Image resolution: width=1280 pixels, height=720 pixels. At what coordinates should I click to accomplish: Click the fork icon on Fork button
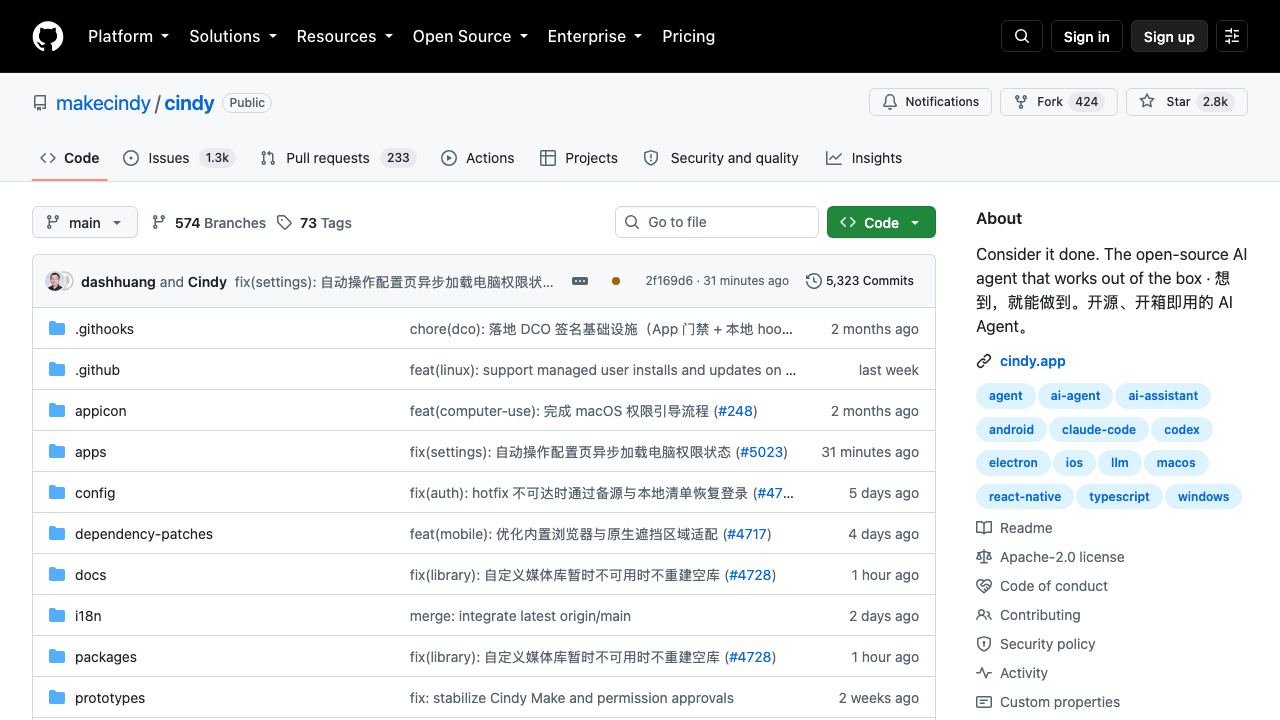[1021, 102]
